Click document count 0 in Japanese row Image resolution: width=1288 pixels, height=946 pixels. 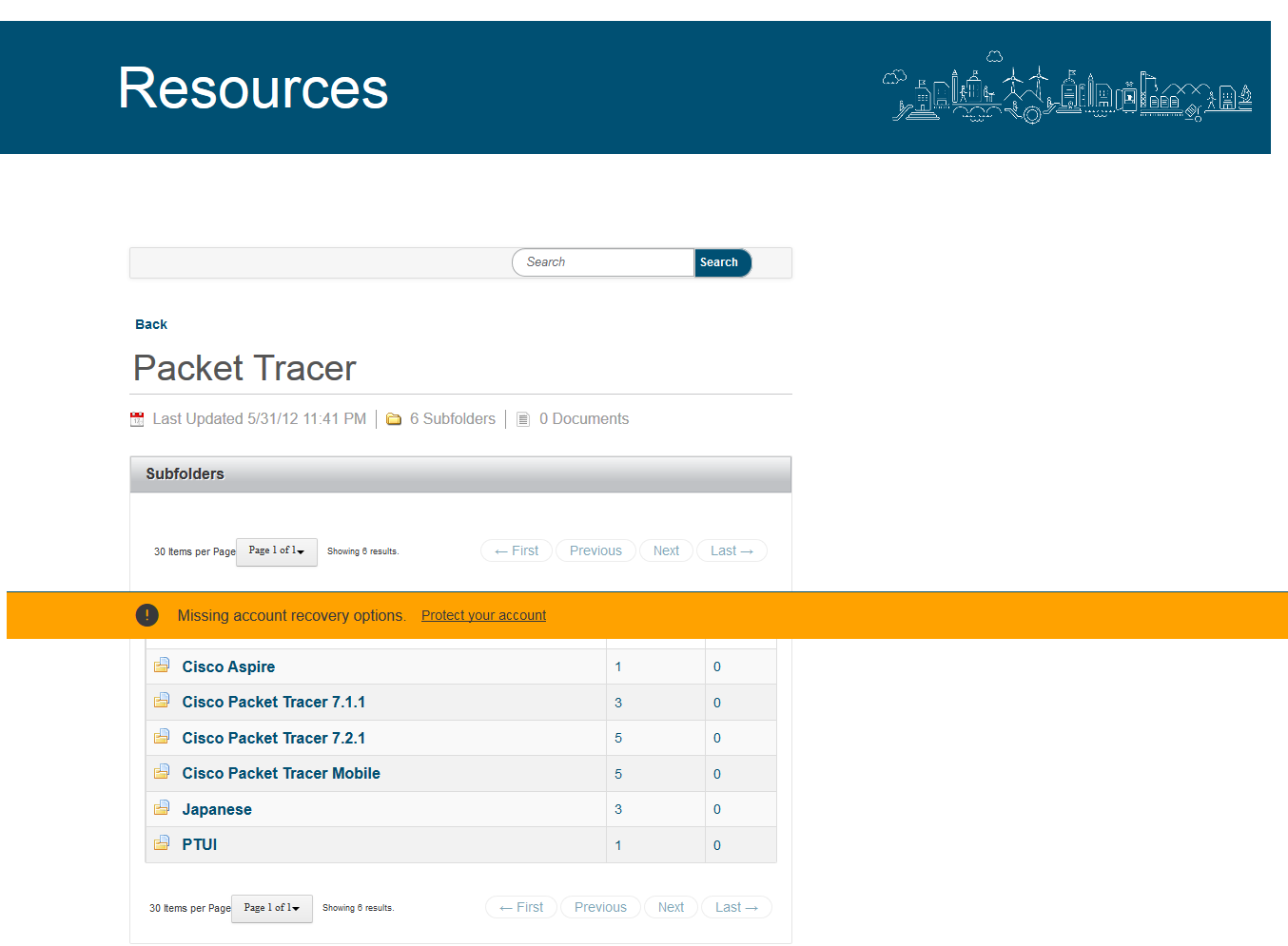717,809
